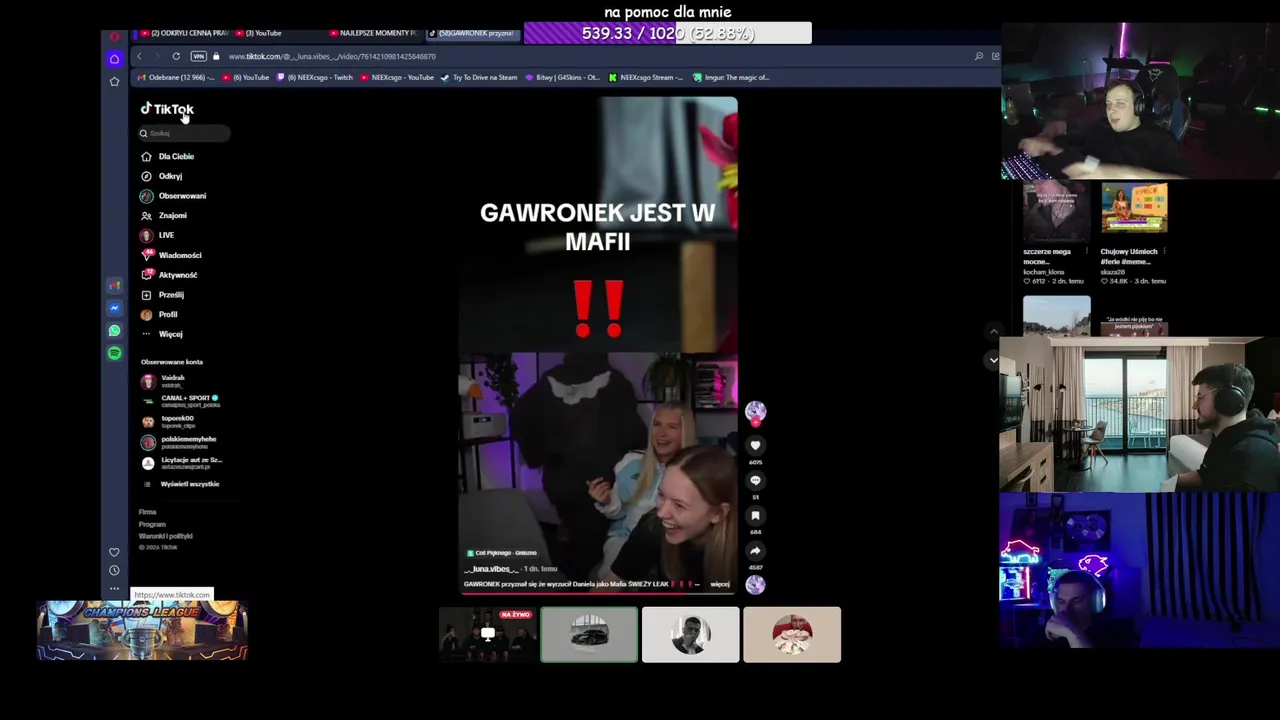
Task: Open (6) YouTube bookmark
Action: (x=247, y=77)
